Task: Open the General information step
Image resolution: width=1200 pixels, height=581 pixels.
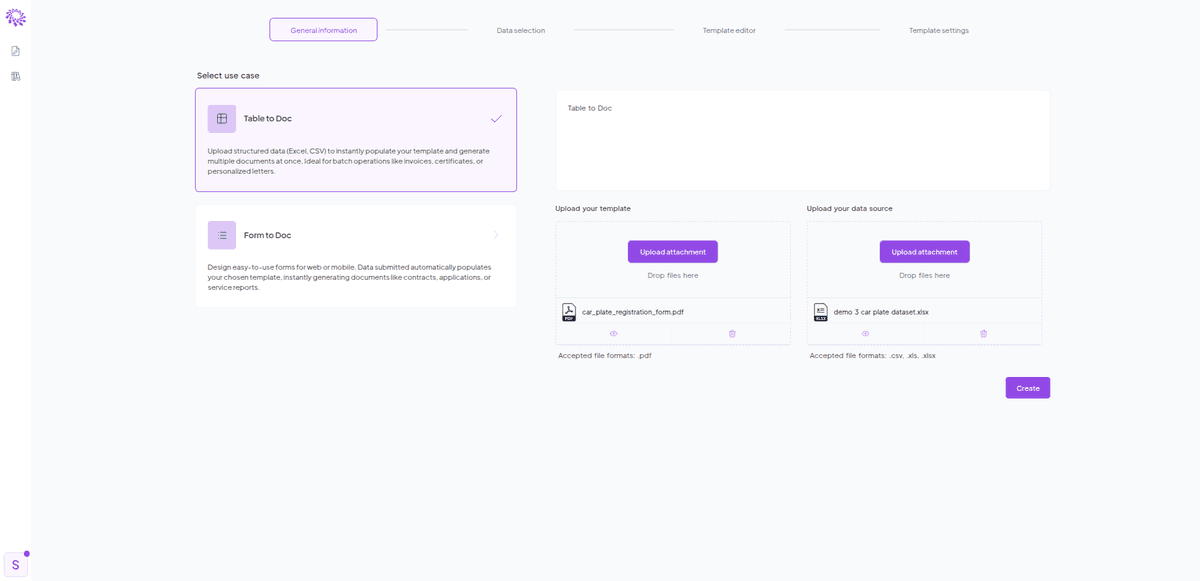Action: [322, 29]
